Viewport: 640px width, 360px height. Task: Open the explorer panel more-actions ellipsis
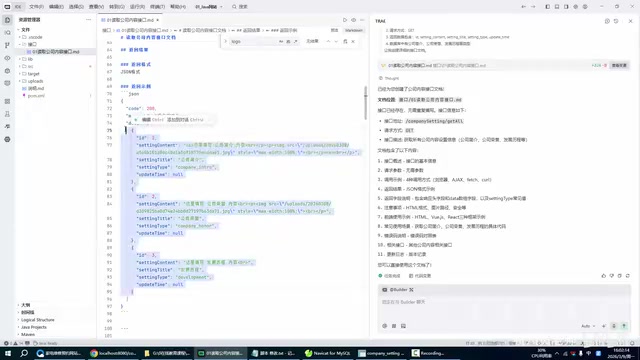pyautogui.click(x=89, y=20)
